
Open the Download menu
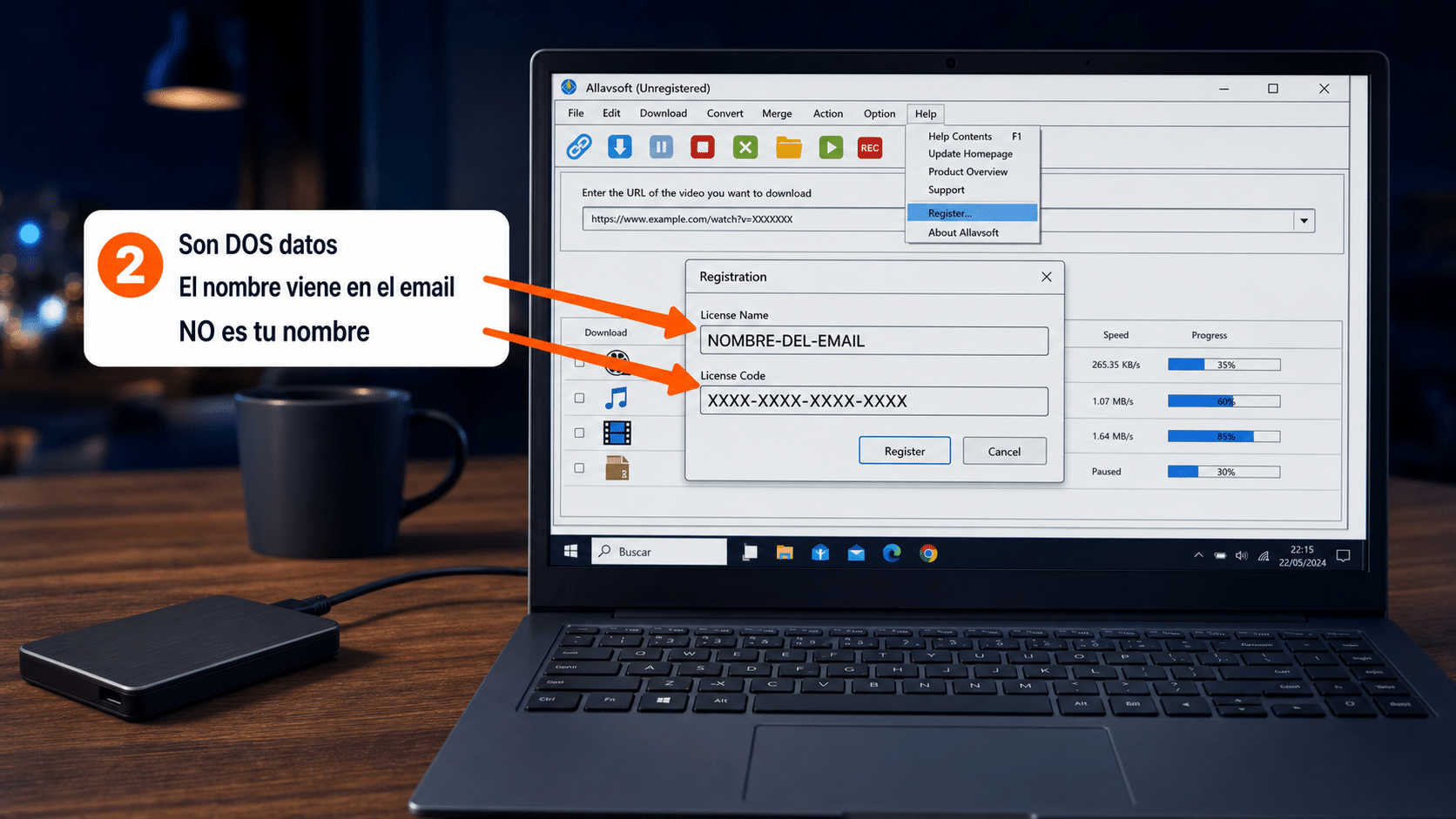click(x=664, y=113)
